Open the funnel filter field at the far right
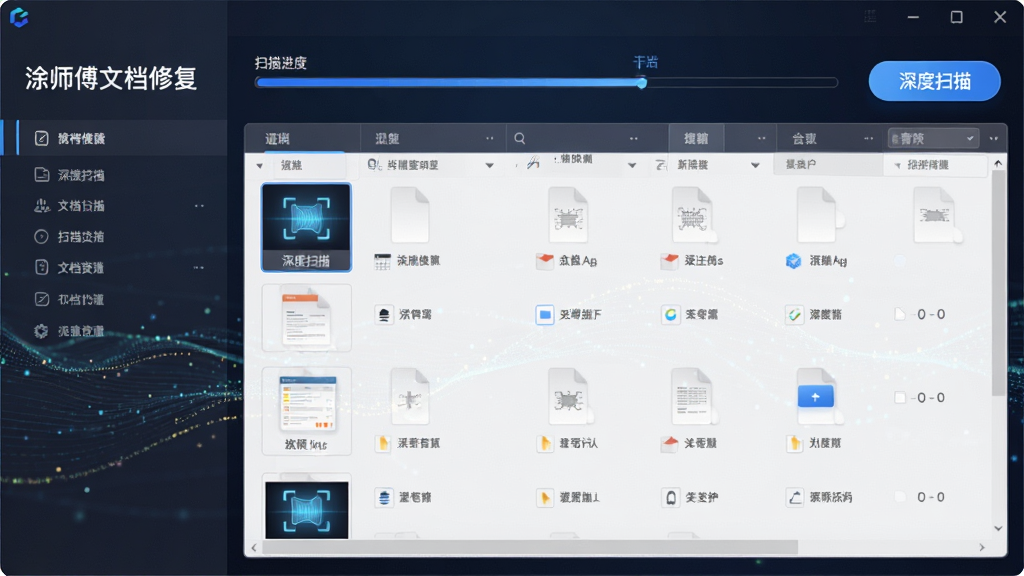This screenshot has height=576, width=1024. pyautogui.click(x=935, y=165)
